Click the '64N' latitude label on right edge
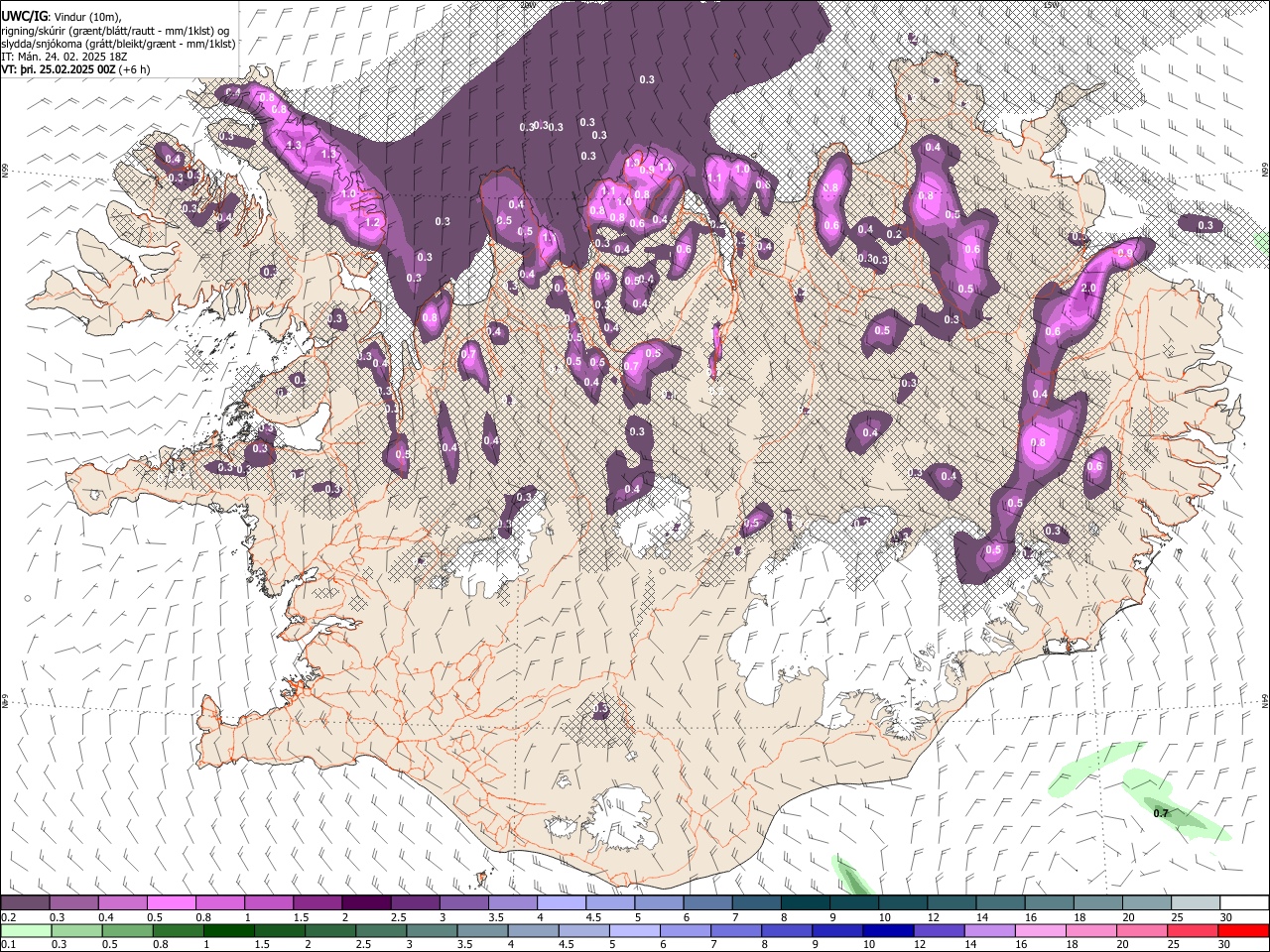This screenshot has width=1270, height=952. coord(1265,700)
